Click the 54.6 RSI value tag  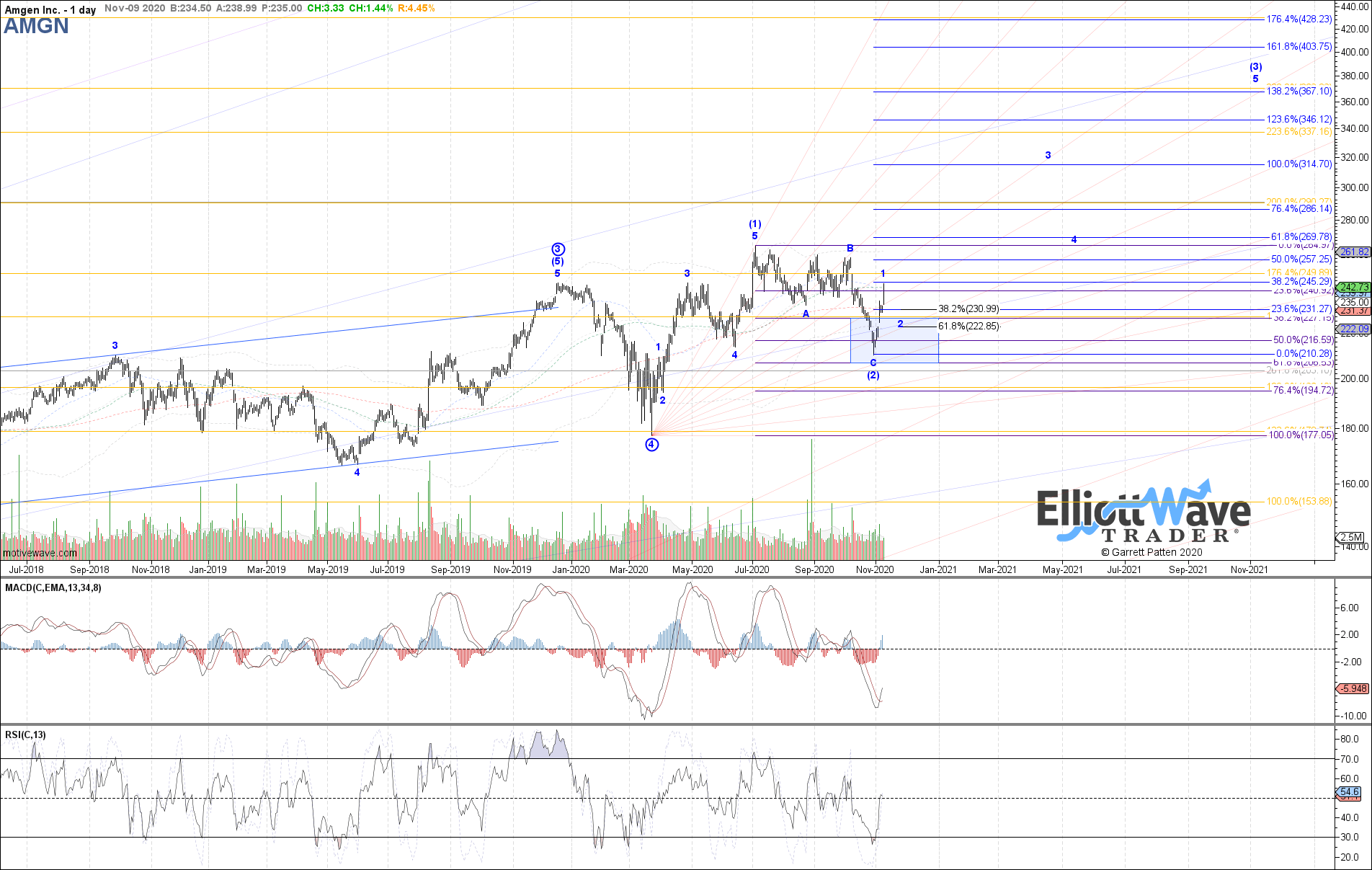1350,791
